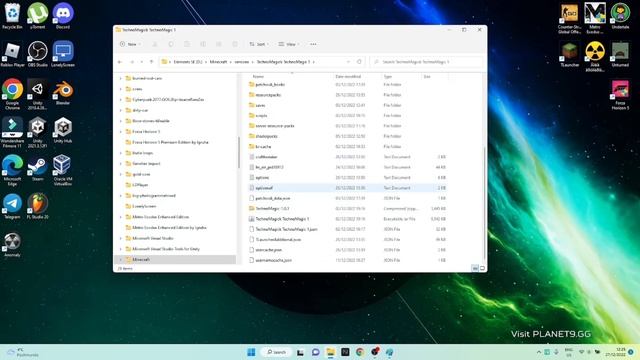Click file list vertical scrollbar
This screenshot has height=360, width=640.
click(484, 204)
